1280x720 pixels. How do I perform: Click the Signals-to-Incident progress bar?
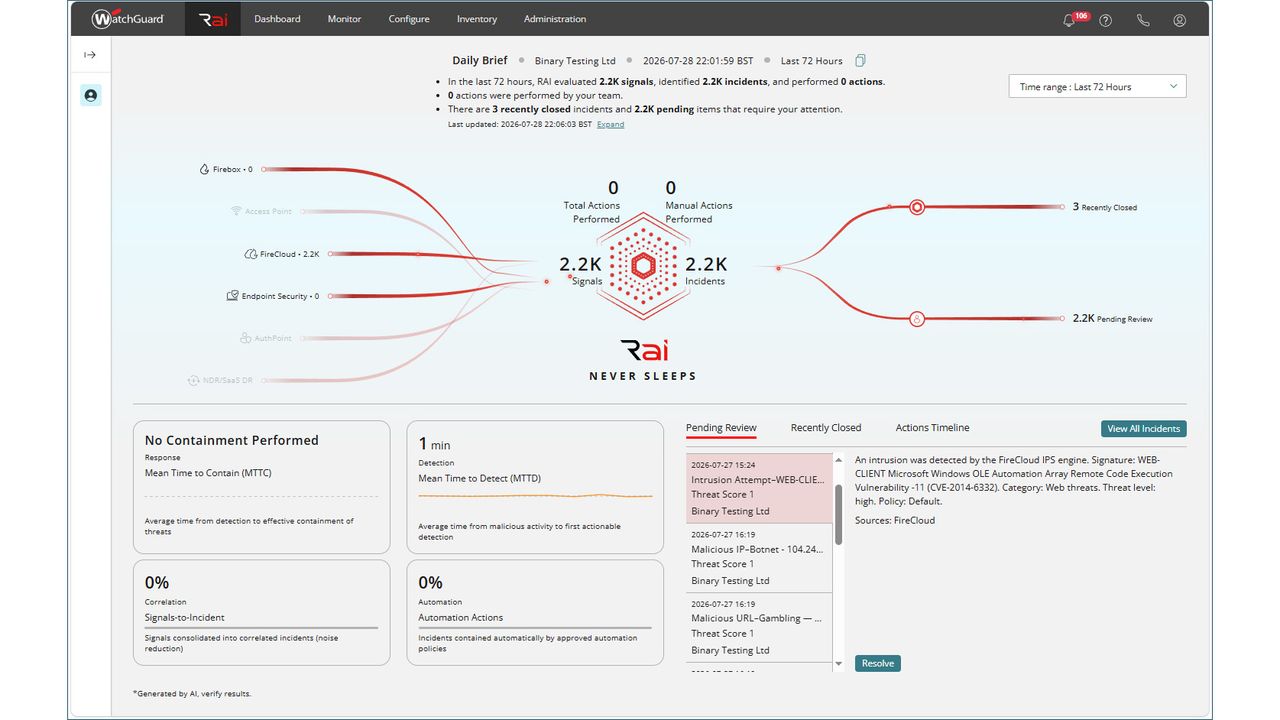tap(261, 628)
